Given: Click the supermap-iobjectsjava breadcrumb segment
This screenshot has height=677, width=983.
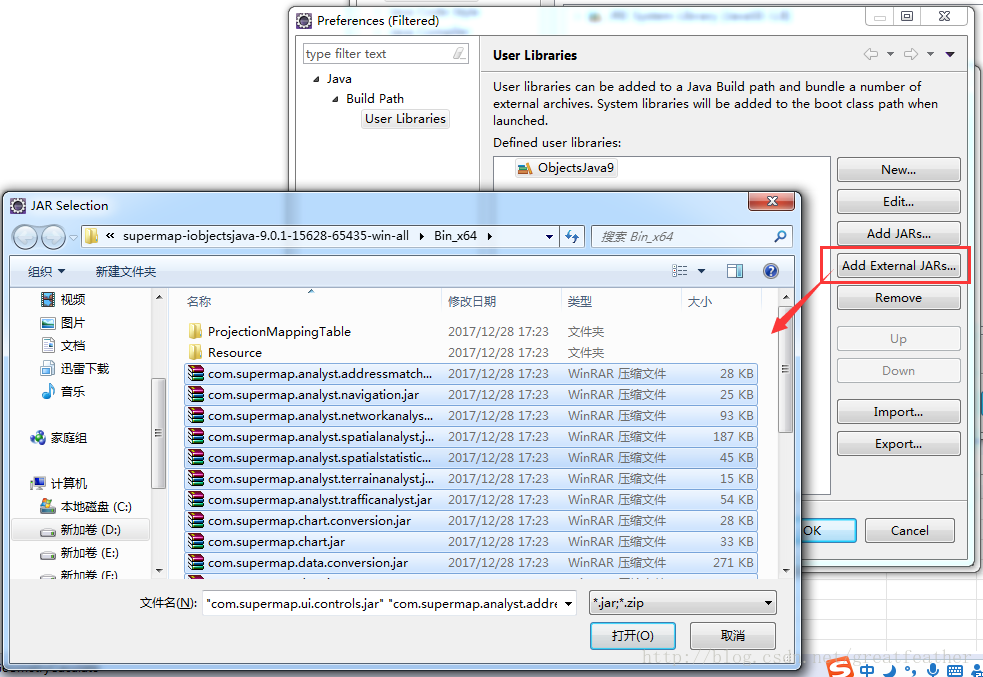Looking at the screenshot, I should coord(266,236).
